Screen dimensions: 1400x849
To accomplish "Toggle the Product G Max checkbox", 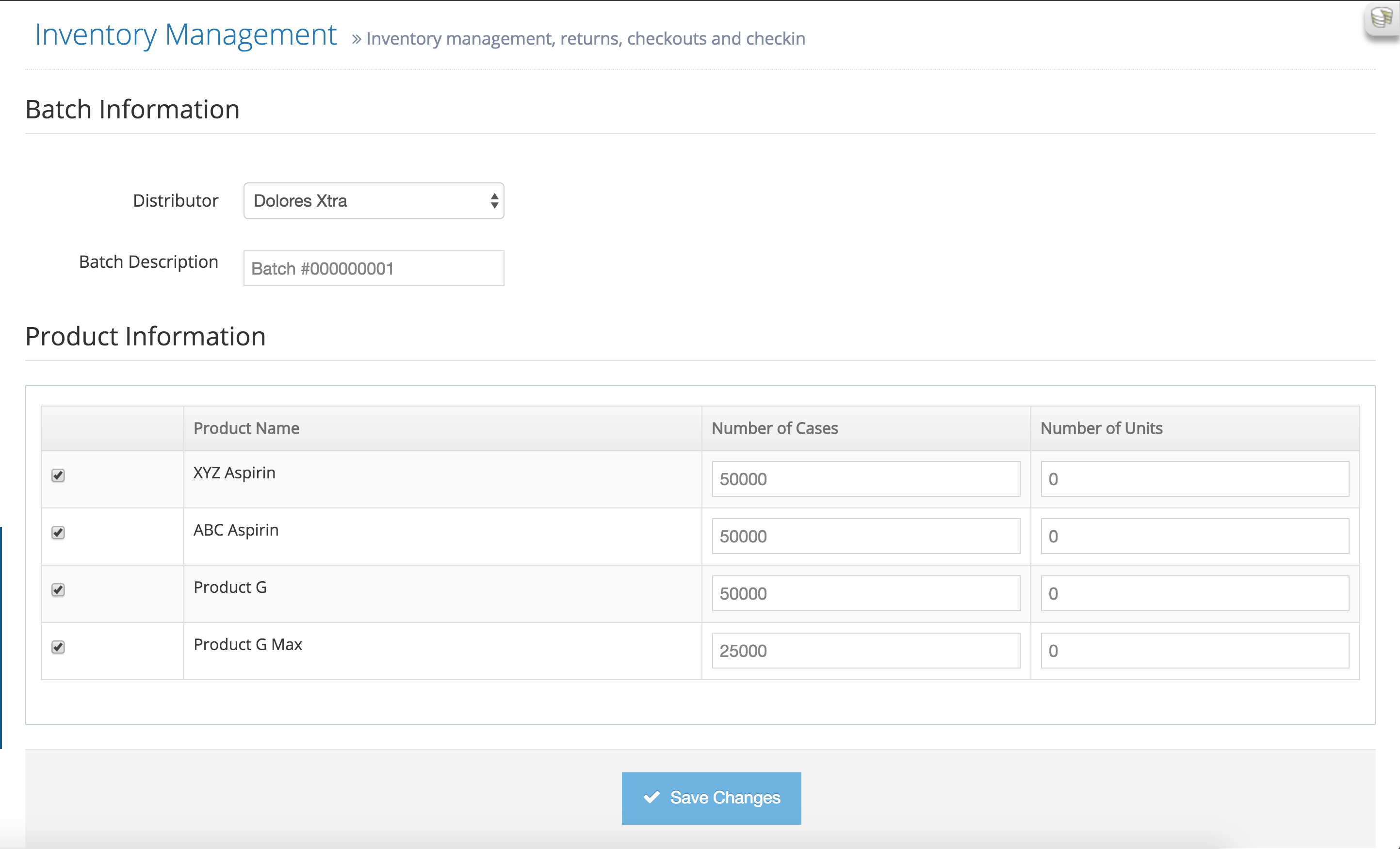I will click(x=58, y=647).
